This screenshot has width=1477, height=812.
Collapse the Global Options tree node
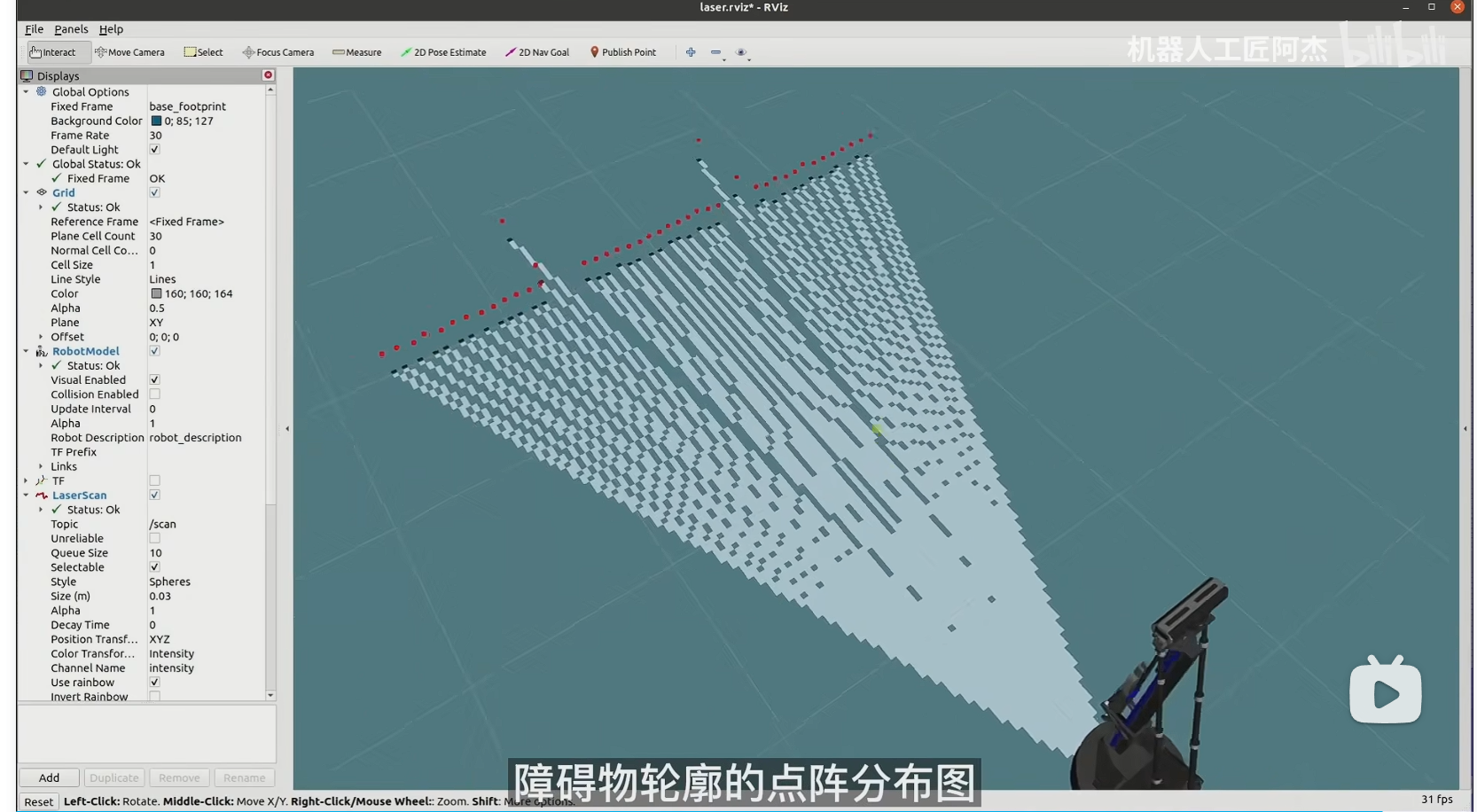point(26,91)
